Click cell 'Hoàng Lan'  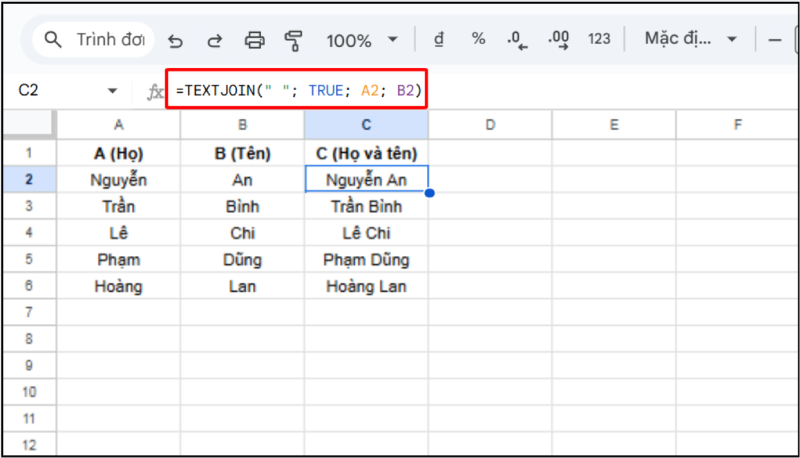pyautogui.click(x=366, y=286)
